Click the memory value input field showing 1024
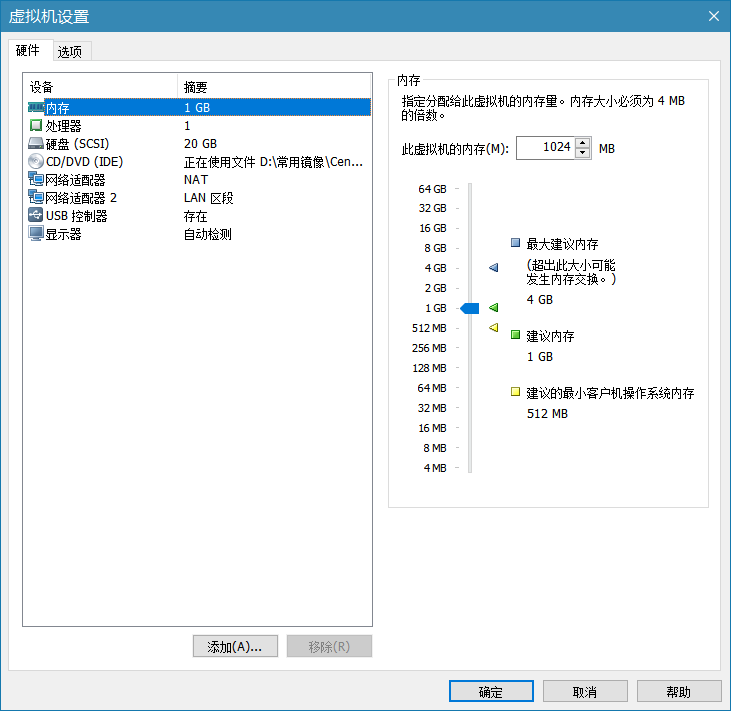Image resolution: width=731 pixels, height=711 pixels. 545,148
